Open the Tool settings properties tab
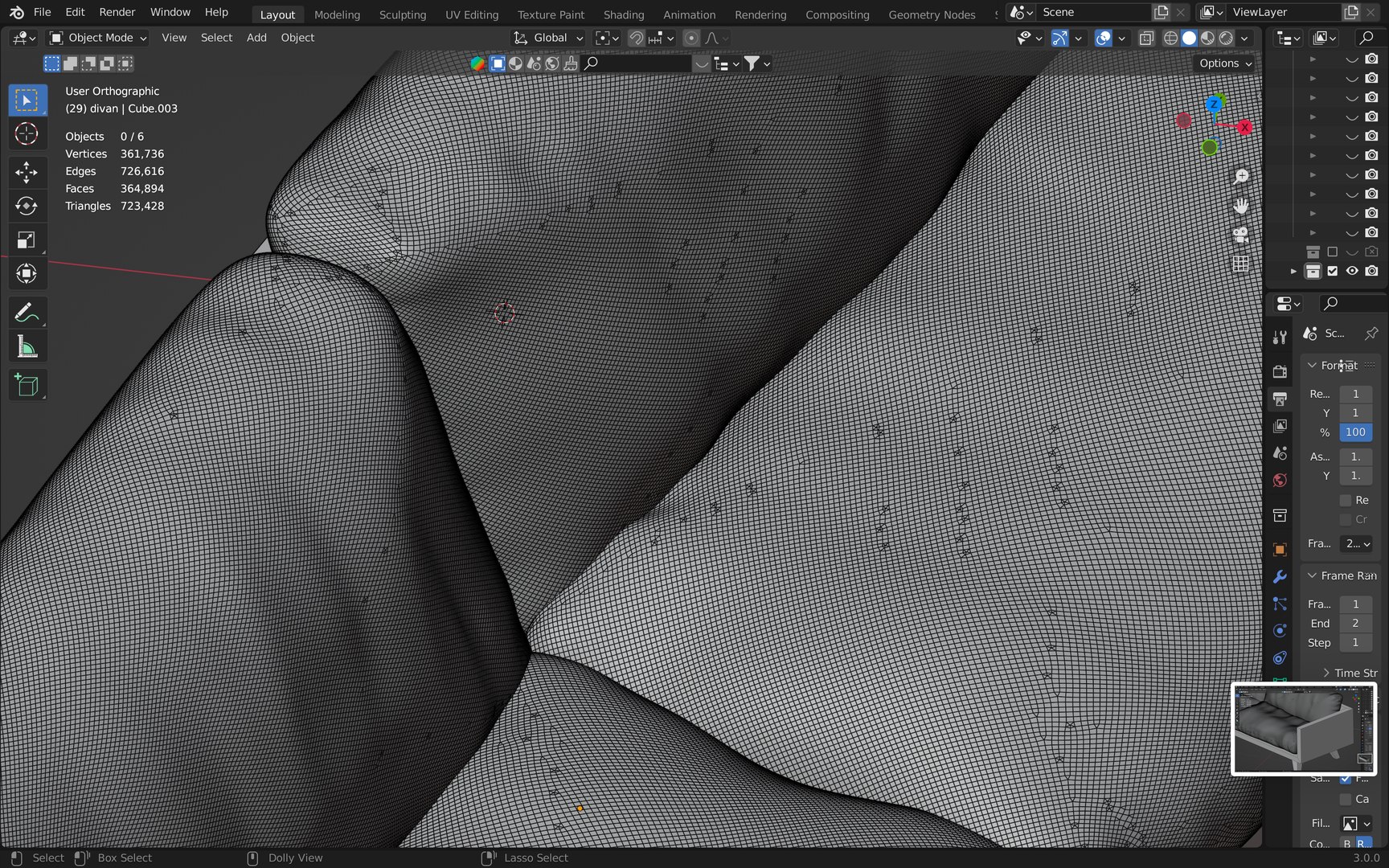The width and height of the screenshot is (1389, 868). (x=1280, y=338)
